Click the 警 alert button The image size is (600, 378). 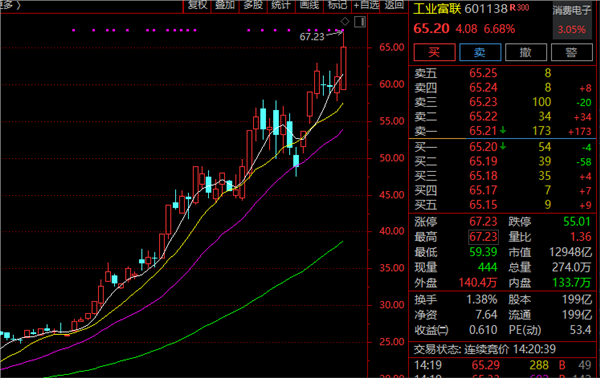click(572, 52)
